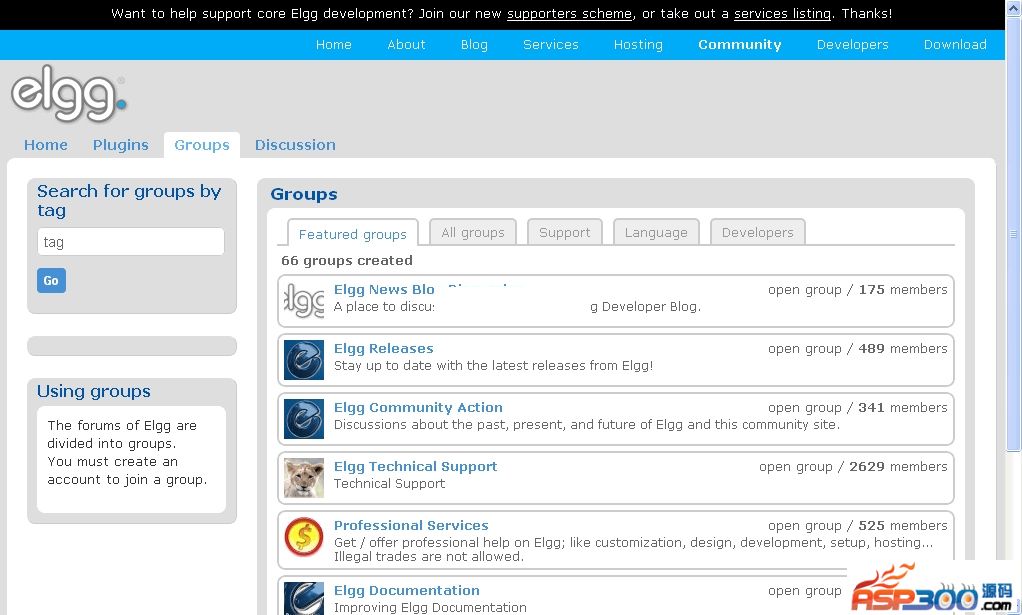Switch to community Home tab below logo
1022x615 pixels.
pos(46,145)
